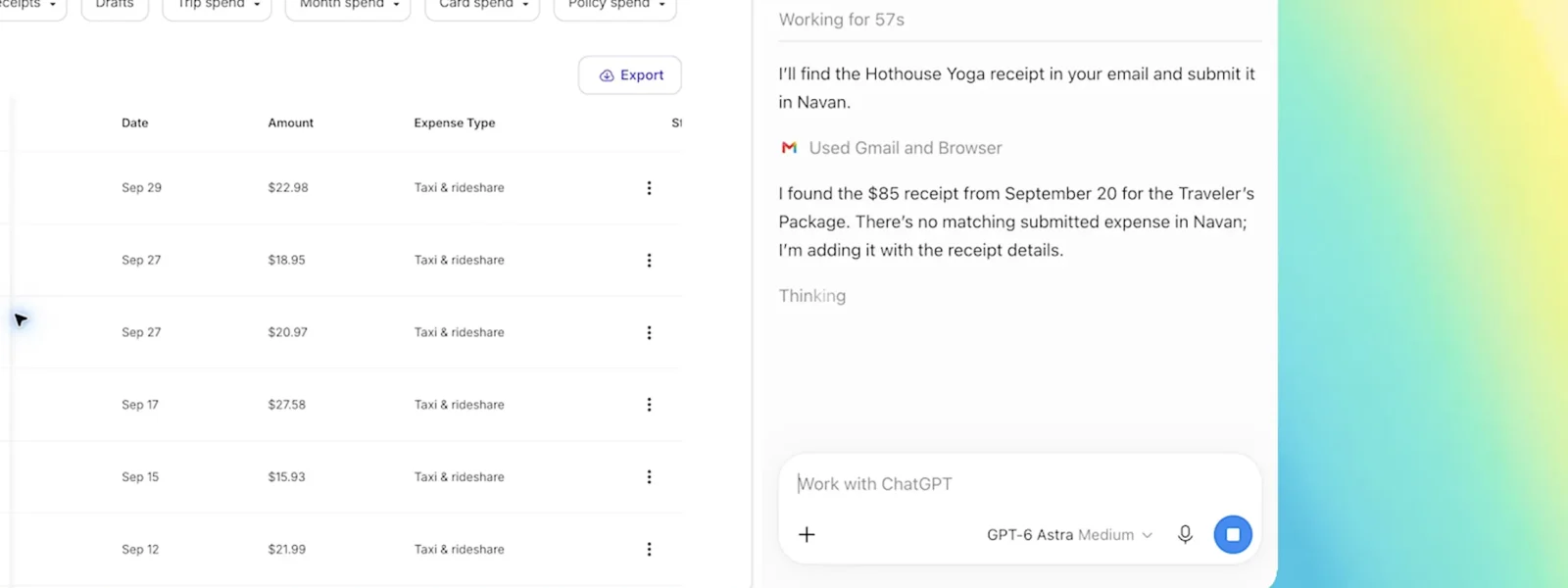Select the Sep 29 date cell
The image size is (1568, 588).
[x=142, y=188]
